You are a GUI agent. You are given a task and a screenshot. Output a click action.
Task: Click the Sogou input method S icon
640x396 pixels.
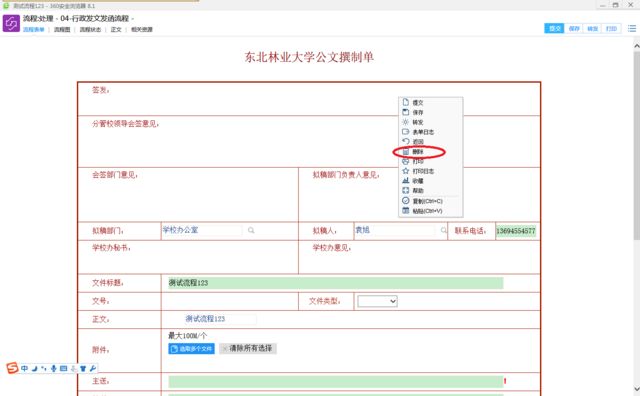pyautogui.click(x=12, y=368)
